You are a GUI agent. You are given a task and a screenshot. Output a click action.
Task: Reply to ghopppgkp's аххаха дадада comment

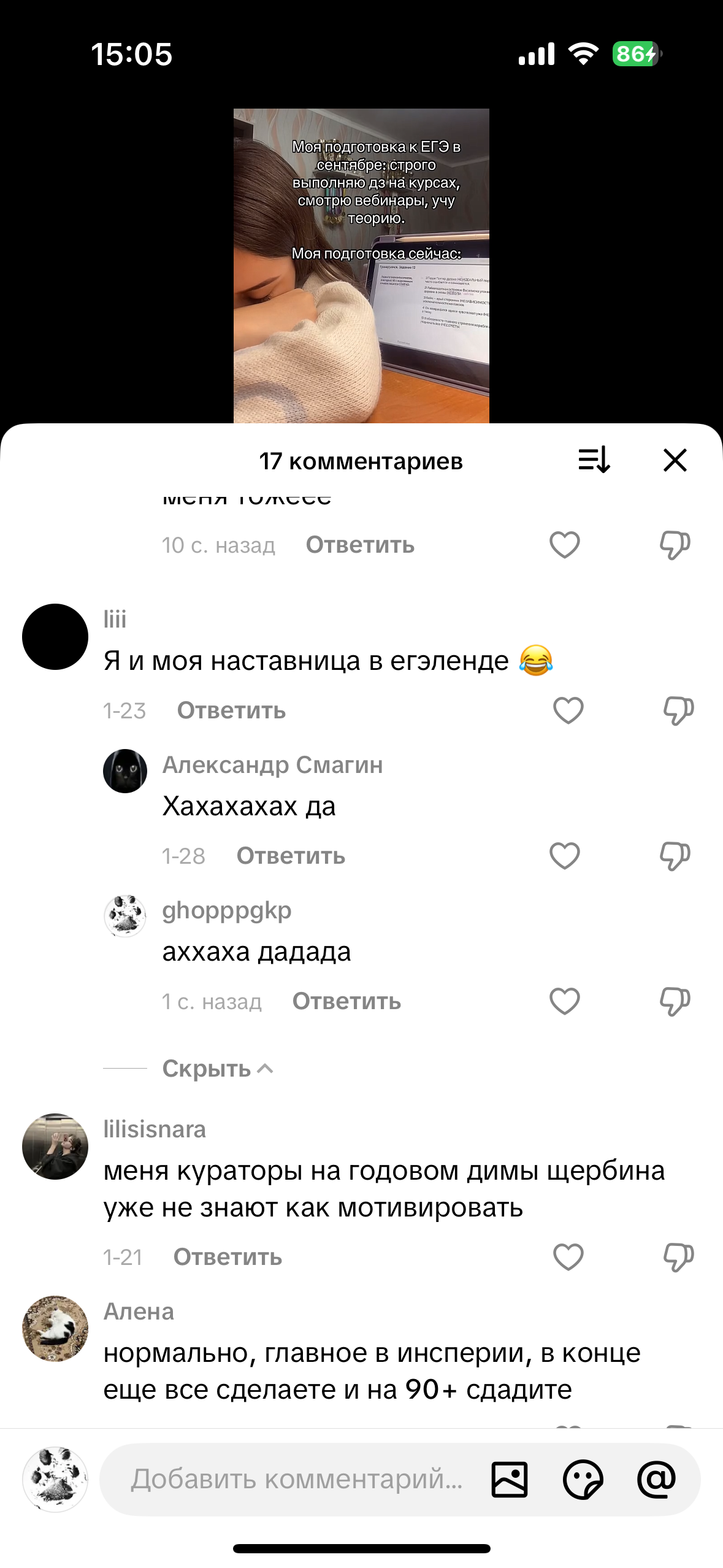(x=346, y=1001)
